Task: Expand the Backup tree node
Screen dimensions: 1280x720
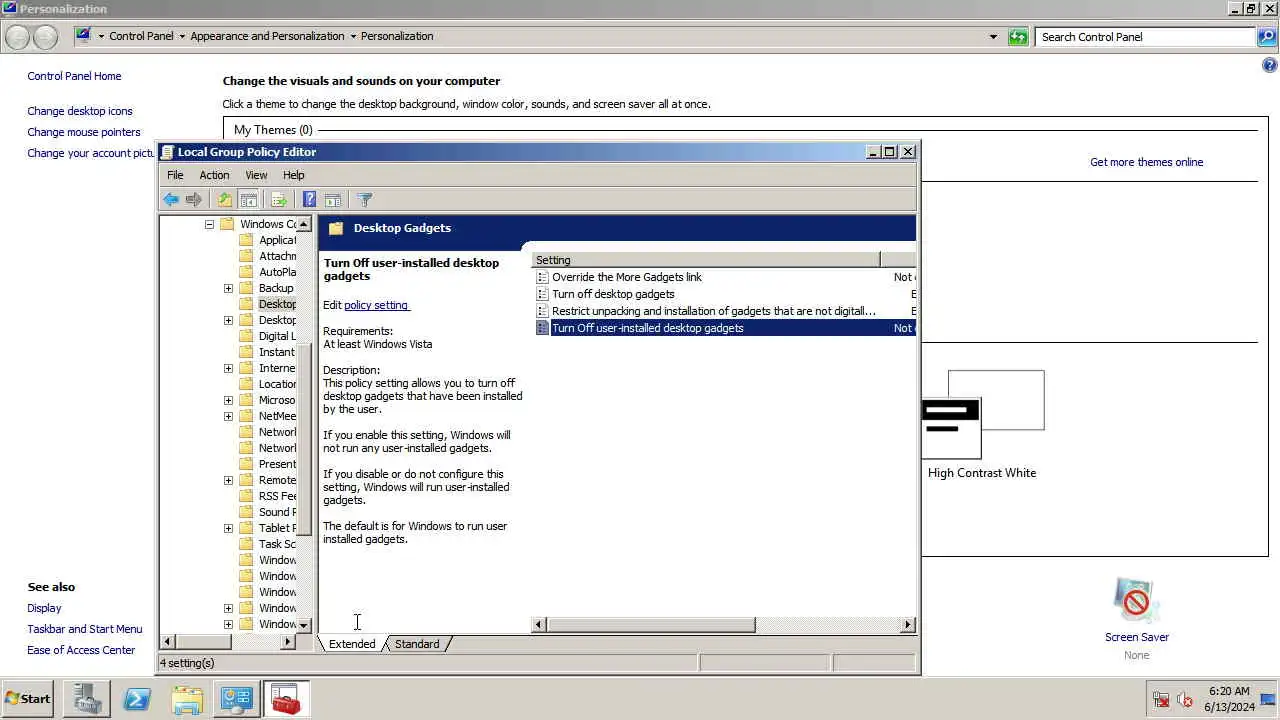Action: [x=228, y=288]
